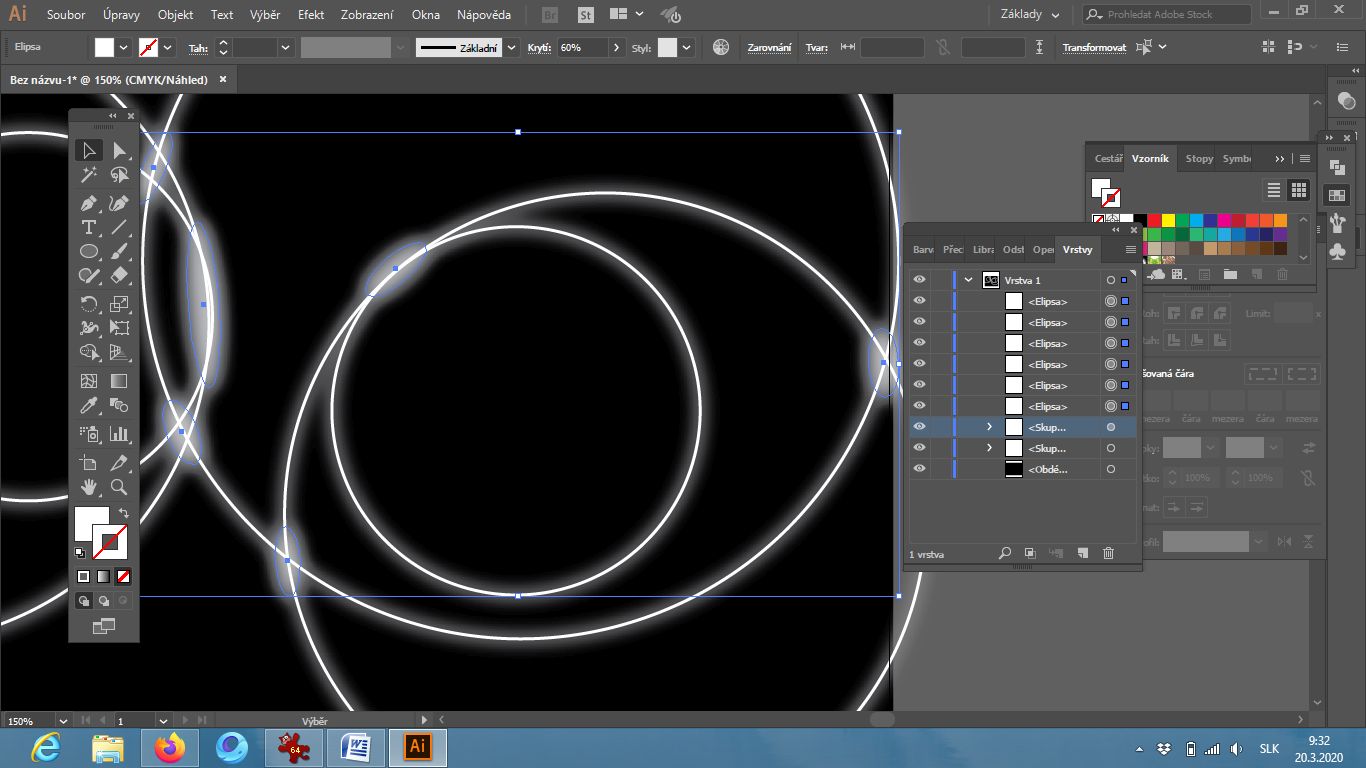Select the Hand tool
1366x768 pixels.
pyautogui.click(x=89, y=487)
